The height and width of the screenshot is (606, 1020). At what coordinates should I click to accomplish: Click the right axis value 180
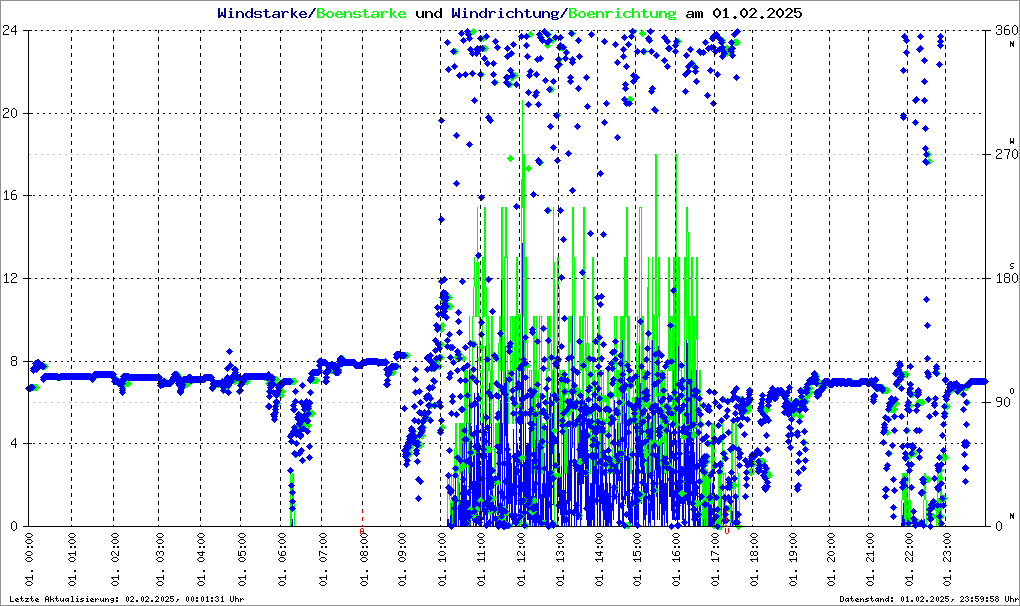pos(1006,278)
